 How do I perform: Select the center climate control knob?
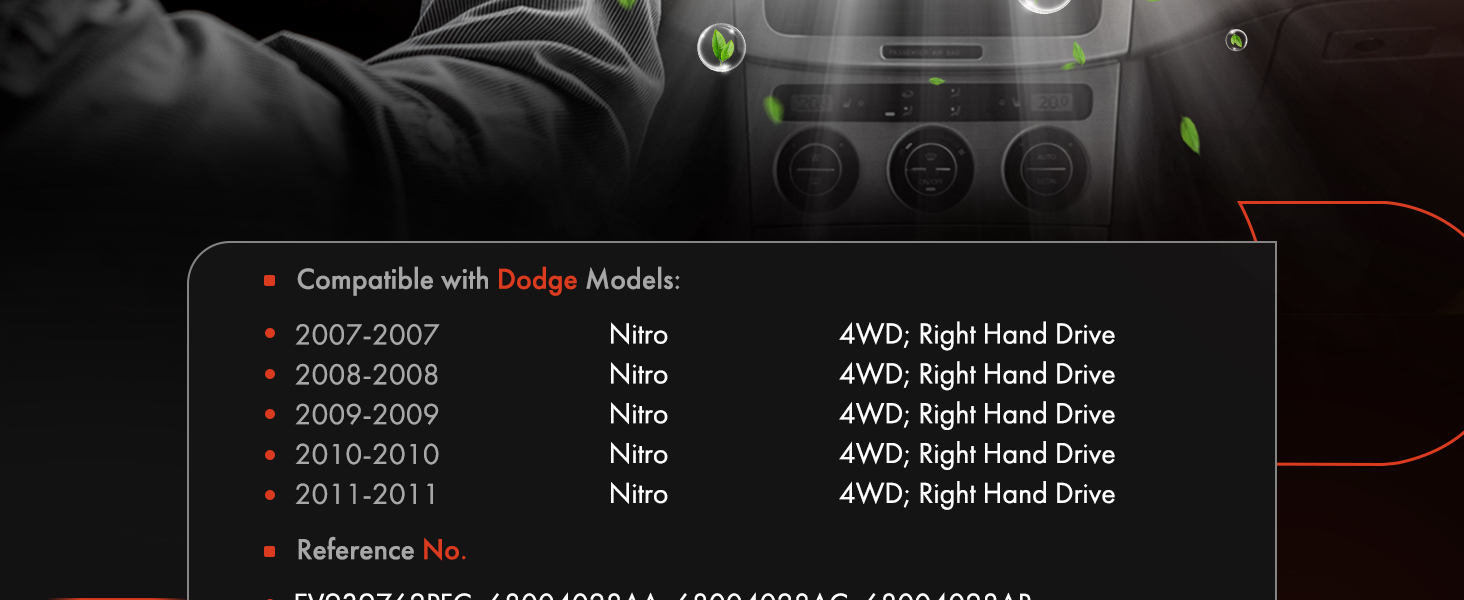[x=930, y=168]
